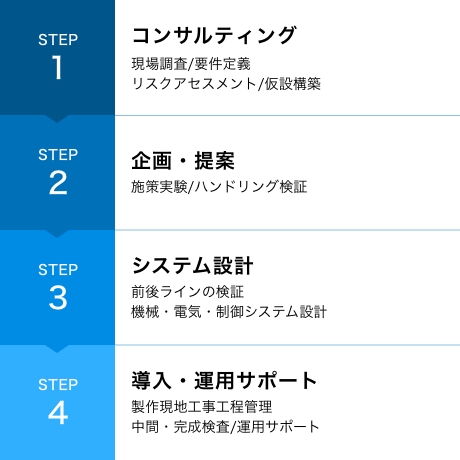Click the STEP 4 light blue block
460x460 pixels.
[x=57, y=402]
